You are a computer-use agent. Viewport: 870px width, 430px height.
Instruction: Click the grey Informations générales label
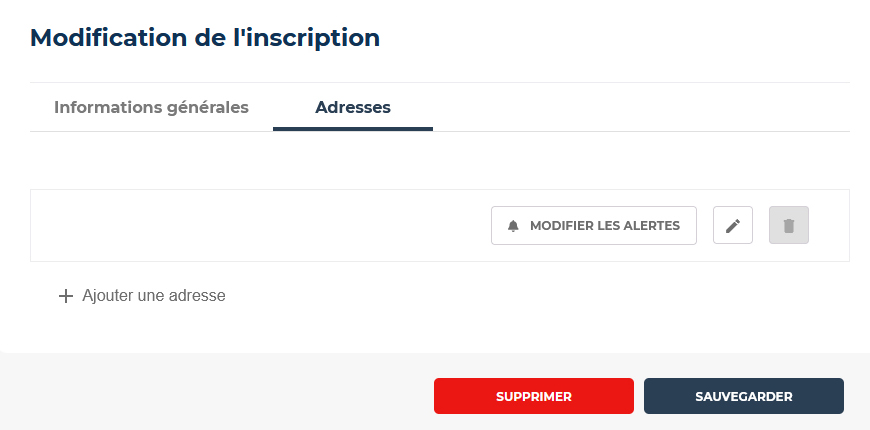pos(151,107)
